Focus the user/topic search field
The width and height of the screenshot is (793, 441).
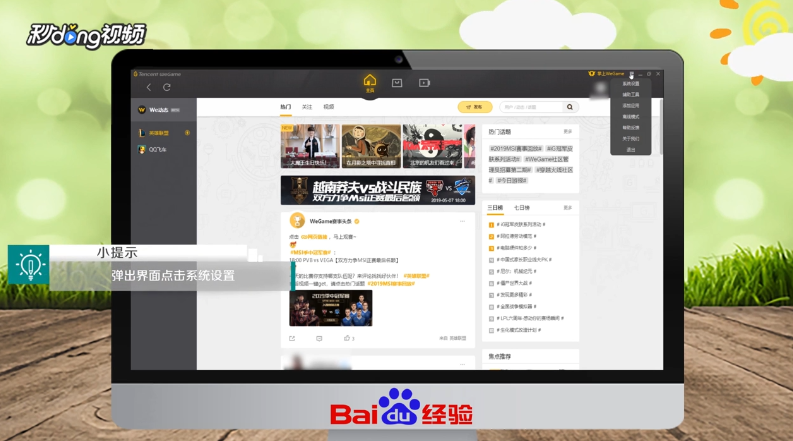(531, 107)
